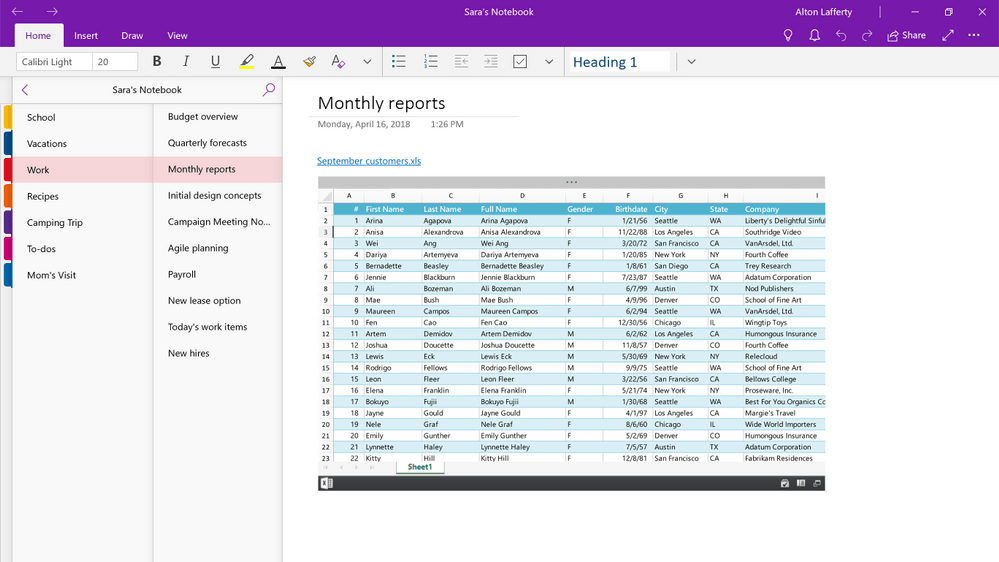
Task: Toggle bold formatting
Action: pyautogui.click(x=157, y=61)
